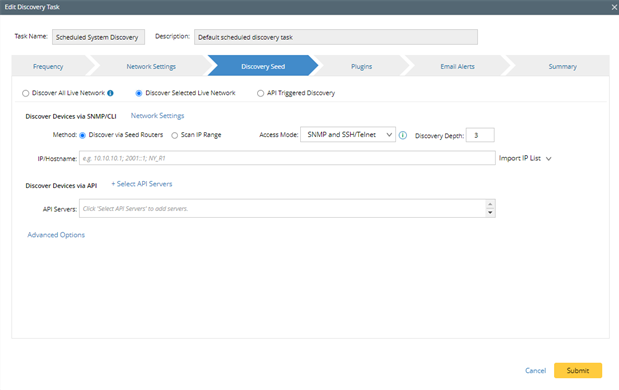
Task: Focus the Task Name input field
Action: [98, 37]
